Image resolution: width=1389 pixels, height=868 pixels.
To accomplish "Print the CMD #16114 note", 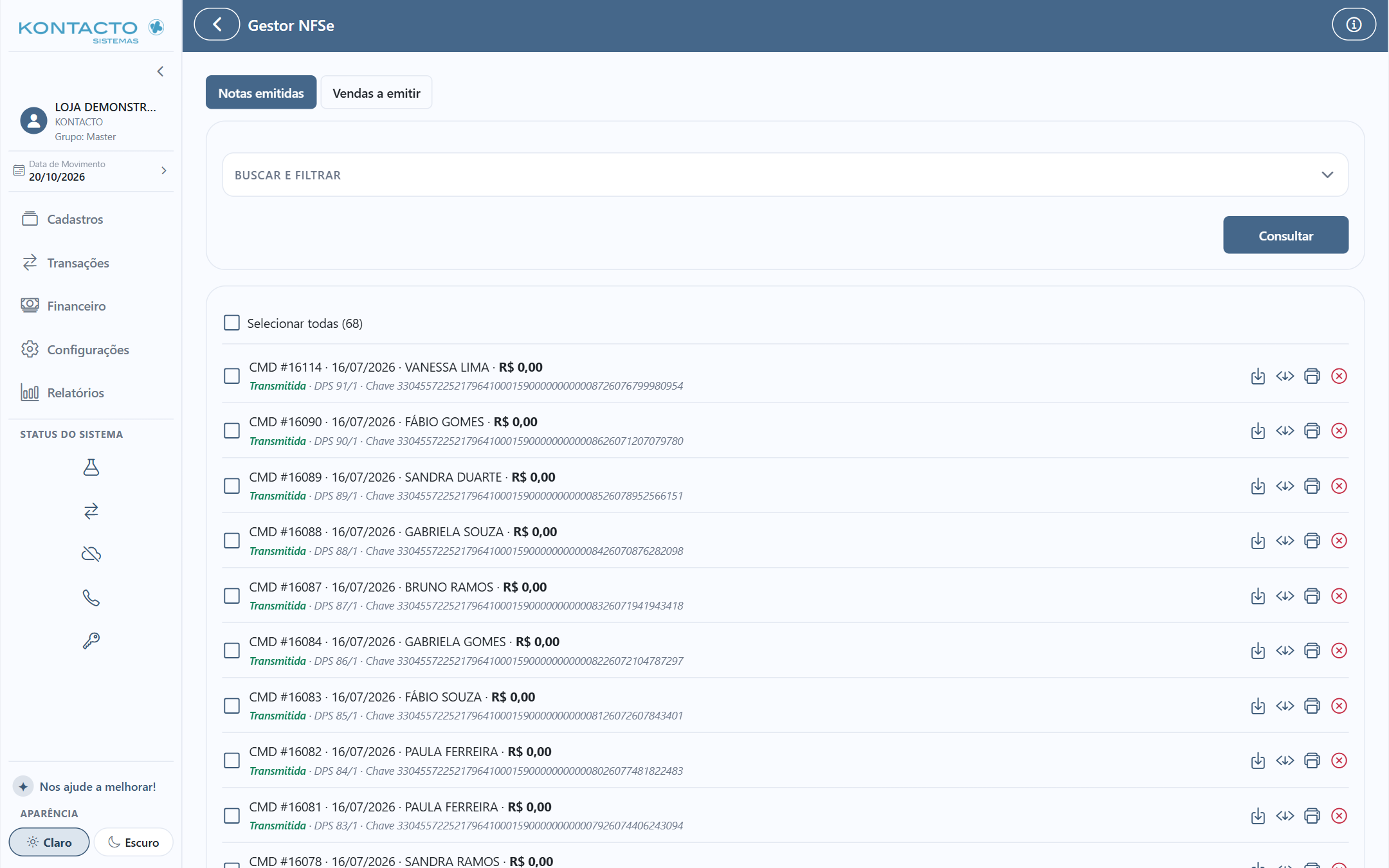I will coord(1312,376).
